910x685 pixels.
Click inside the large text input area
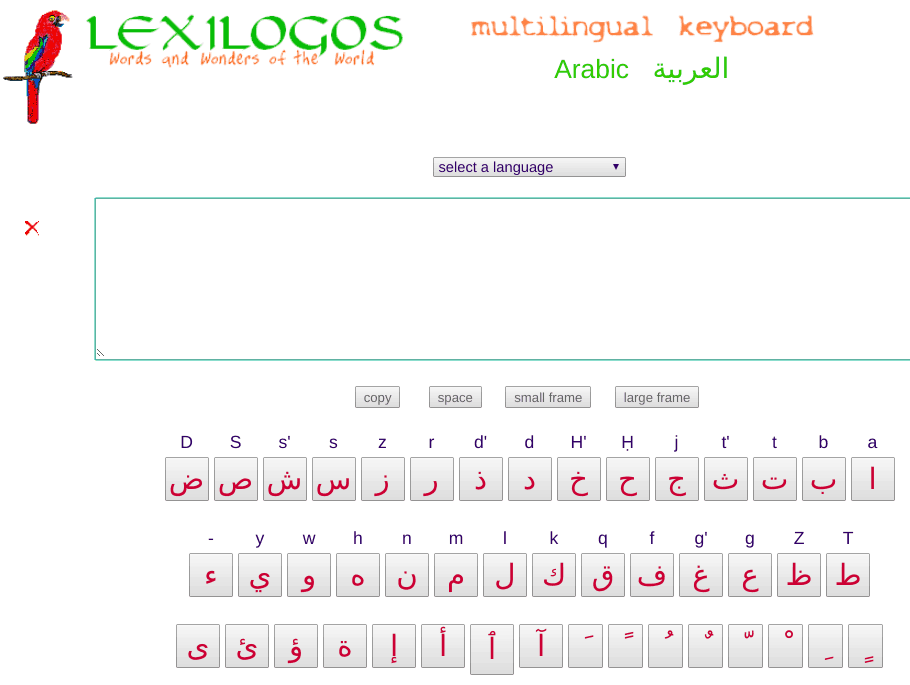click(503, 279)
